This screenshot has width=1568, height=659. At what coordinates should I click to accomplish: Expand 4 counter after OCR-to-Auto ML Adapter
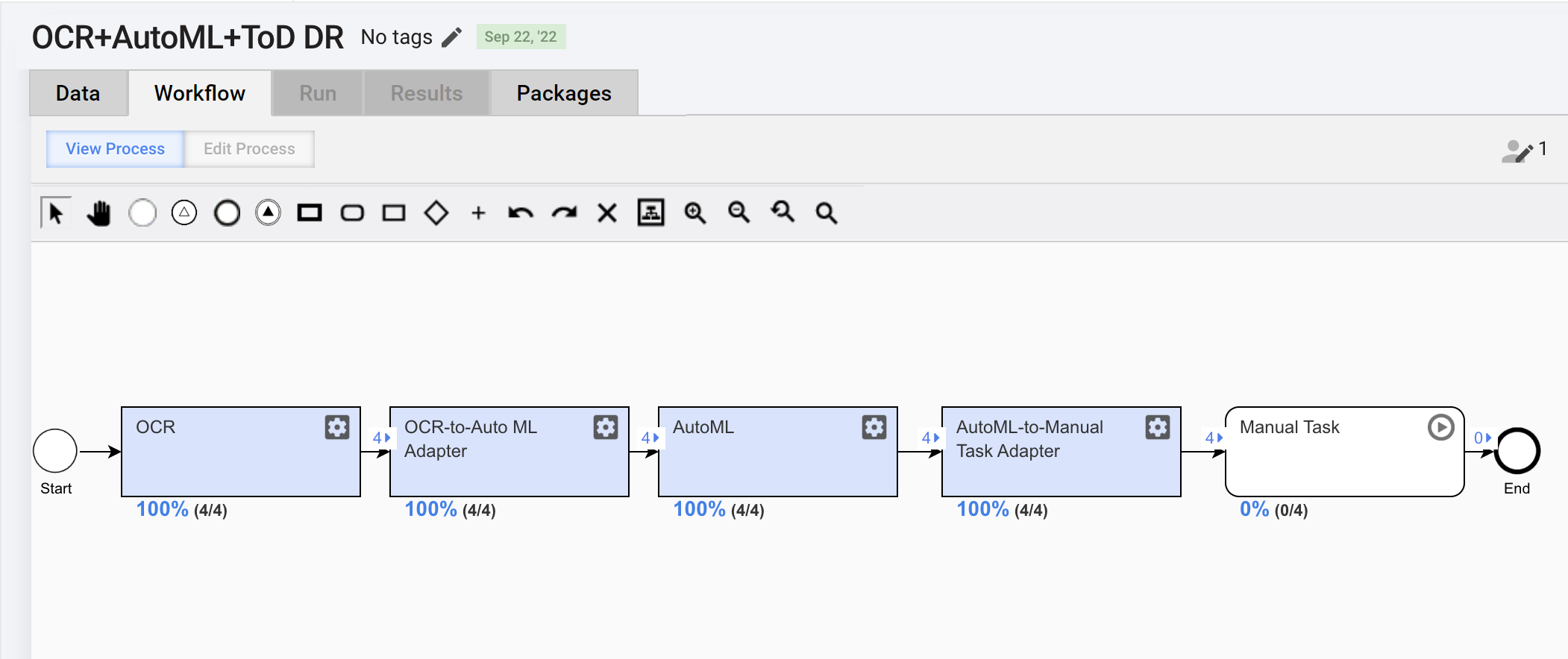coord(650,438)
